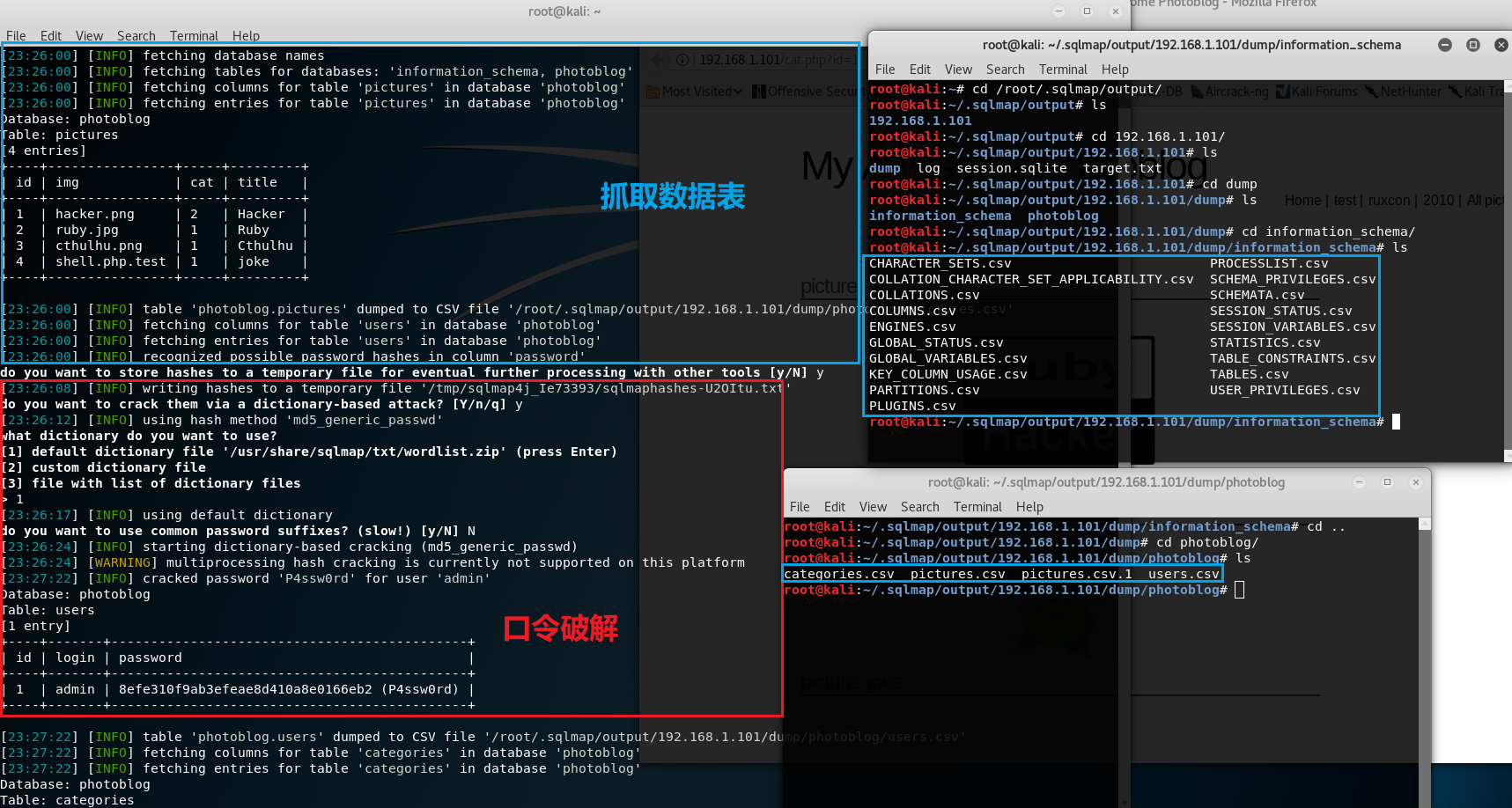Screen dimensions: 1512x808
Task: Click USER_PRIVILEGES.csv in information_schema listing
Action: click(1285, 390)
